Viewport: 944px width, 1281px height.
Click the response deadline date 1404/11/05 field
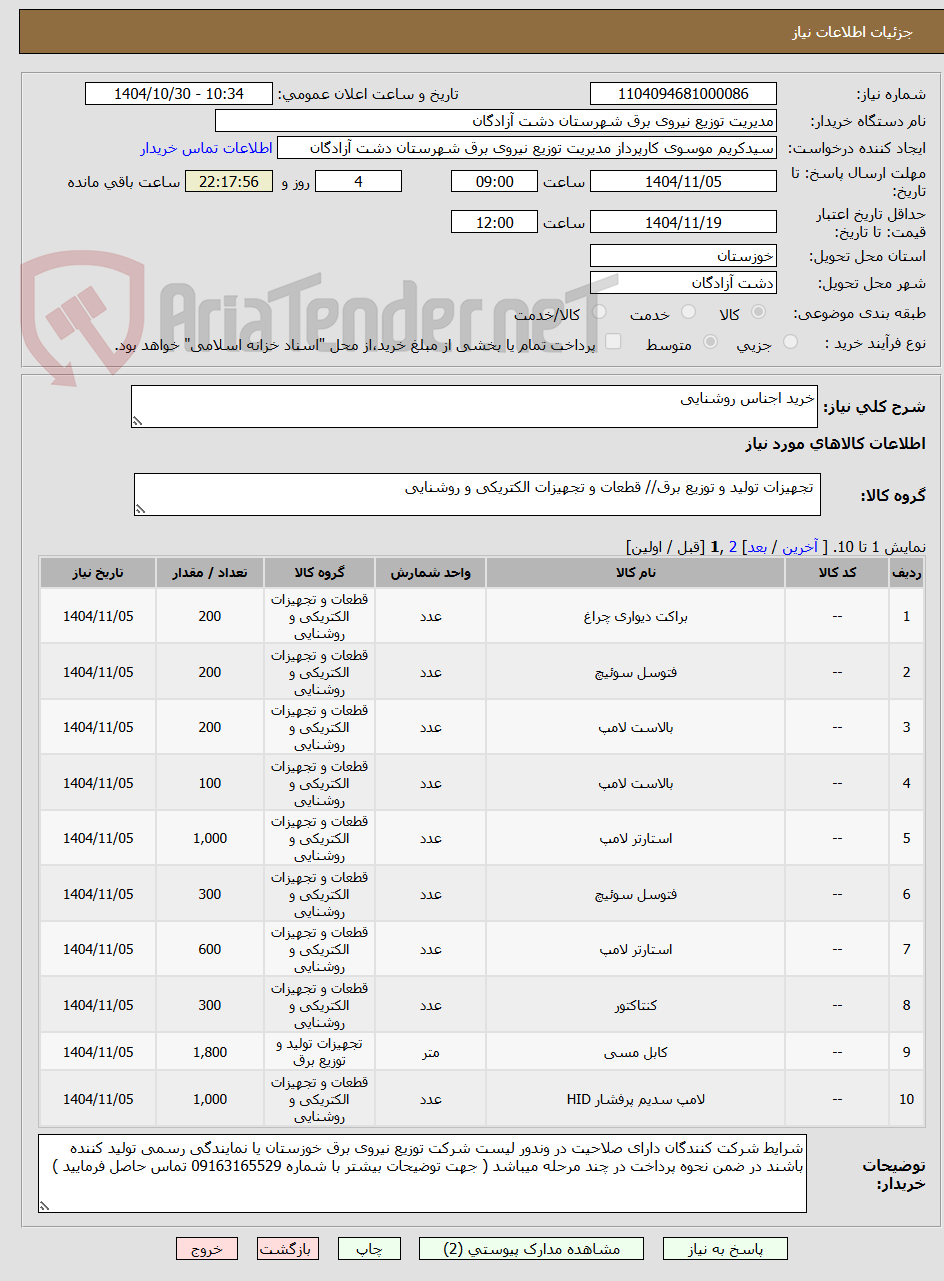pyautogui.click(x=683, y=181)
